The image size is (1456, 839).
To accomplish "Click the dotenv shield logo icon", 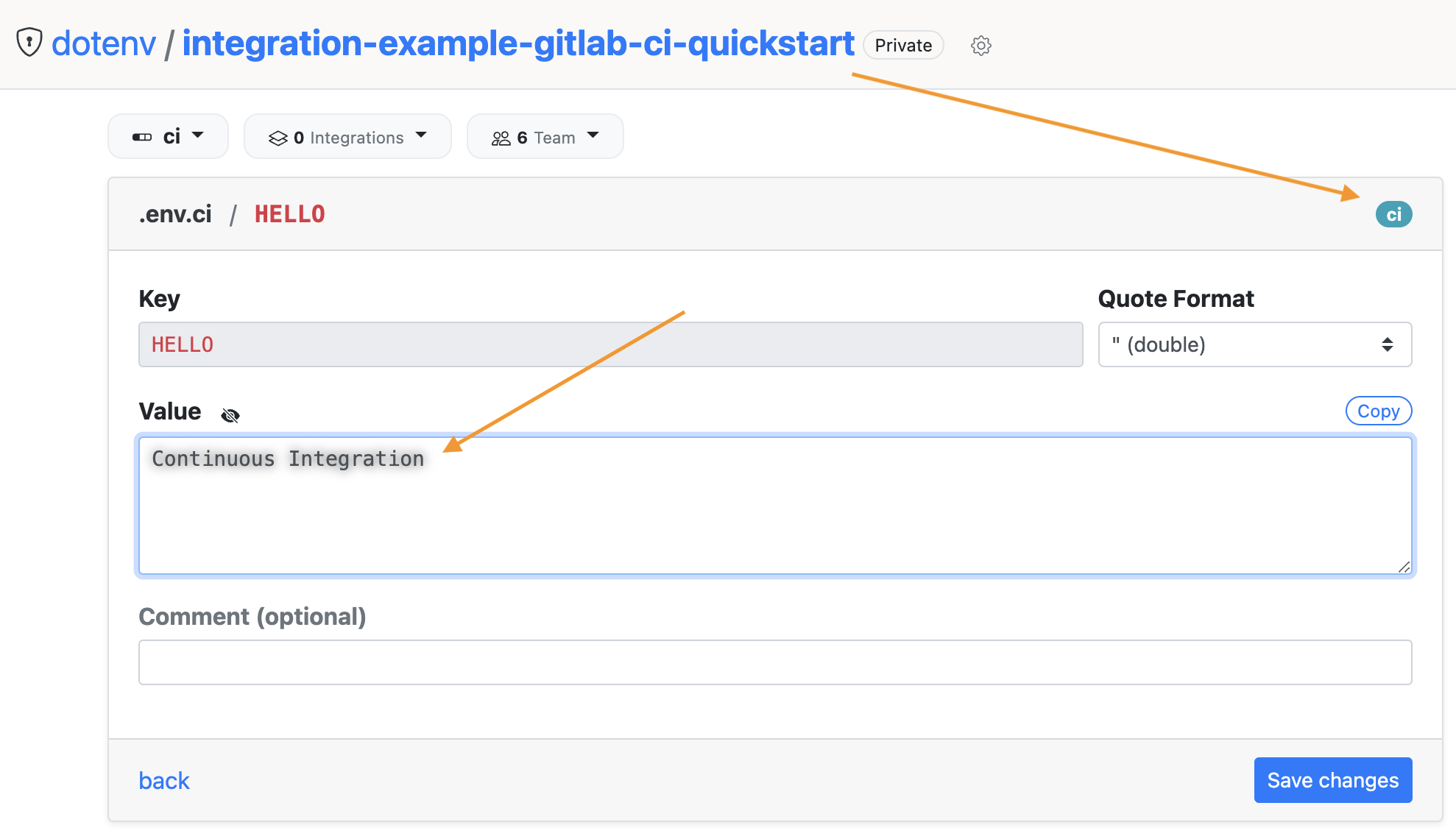I will click(29, 43).
